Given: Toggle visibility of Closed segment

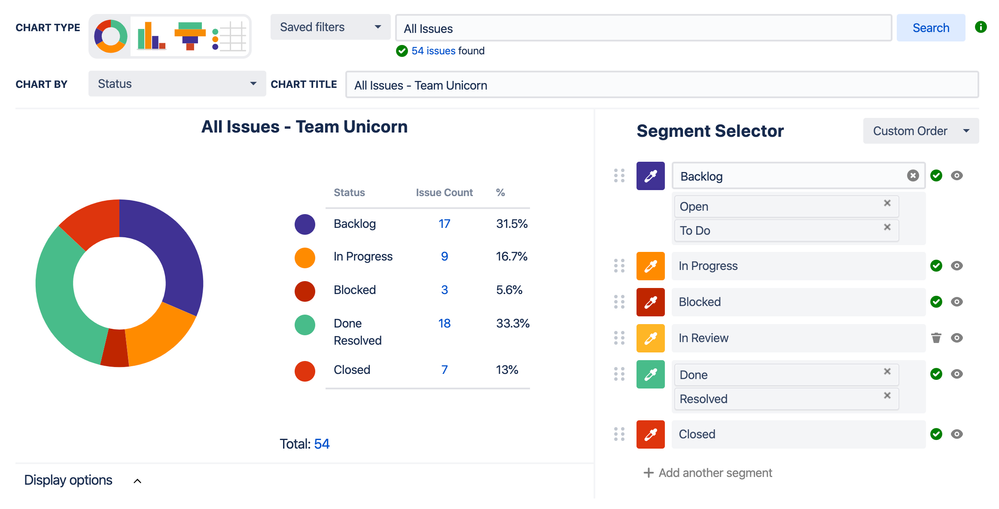Looking at the screenshot, I should [957, 434].
